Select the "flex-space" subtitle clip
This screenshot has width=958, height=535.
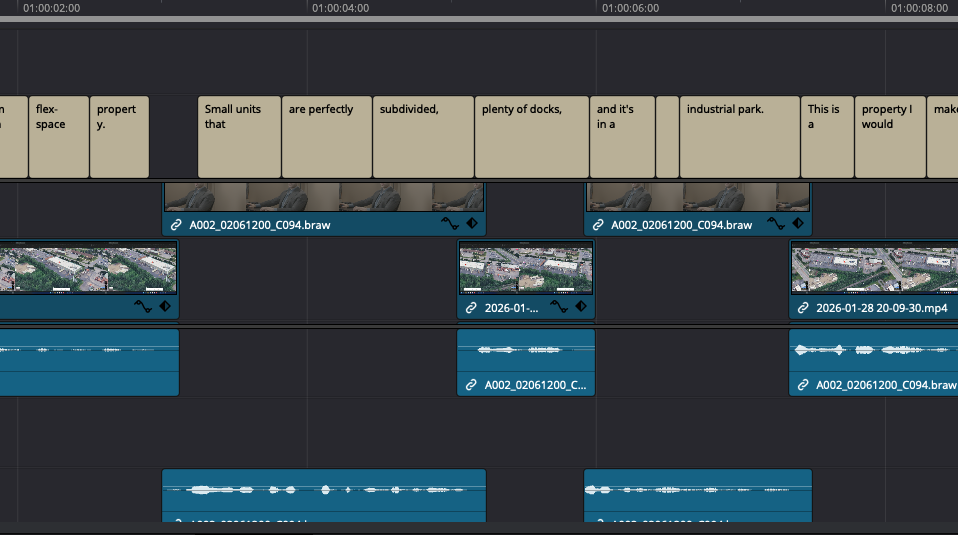point(58,136)
